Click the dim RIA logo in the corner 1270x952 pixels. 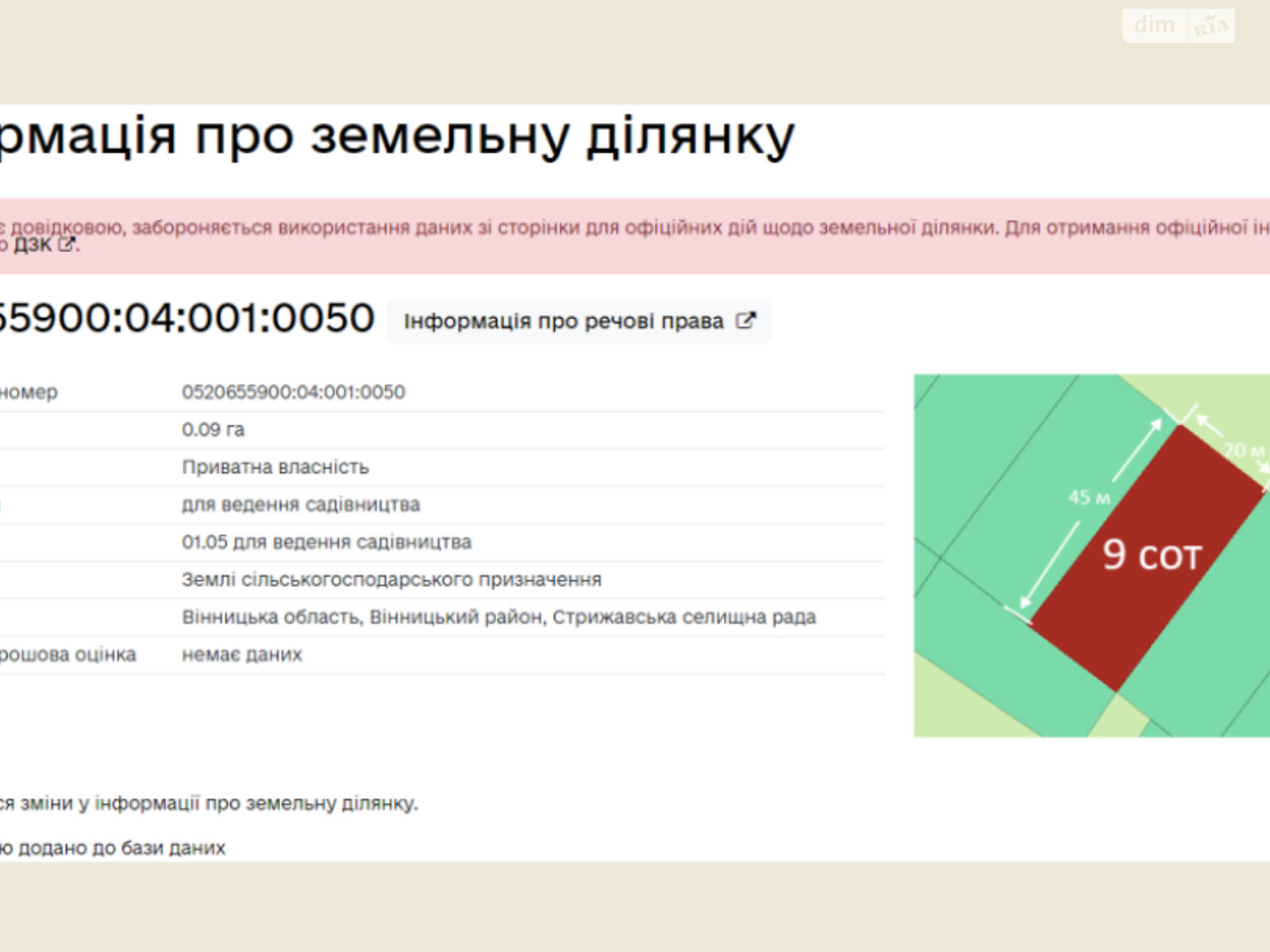[1179, 25]
